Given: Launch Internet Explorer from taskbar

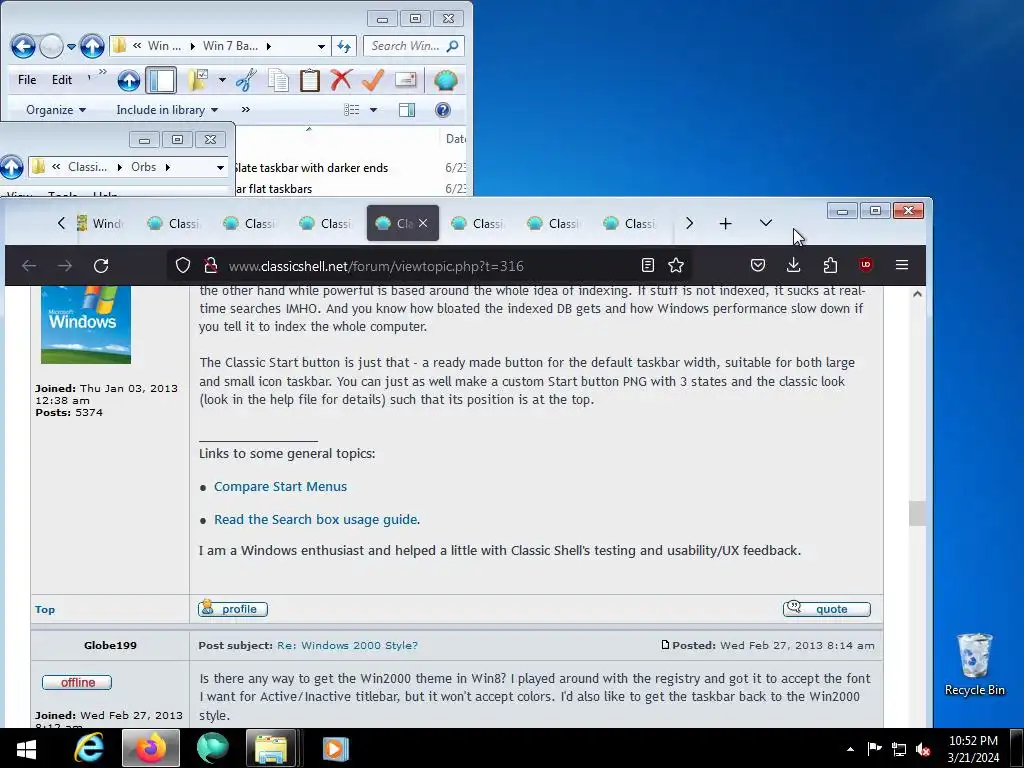Looking at the screenshot, I should pos(89,748).
